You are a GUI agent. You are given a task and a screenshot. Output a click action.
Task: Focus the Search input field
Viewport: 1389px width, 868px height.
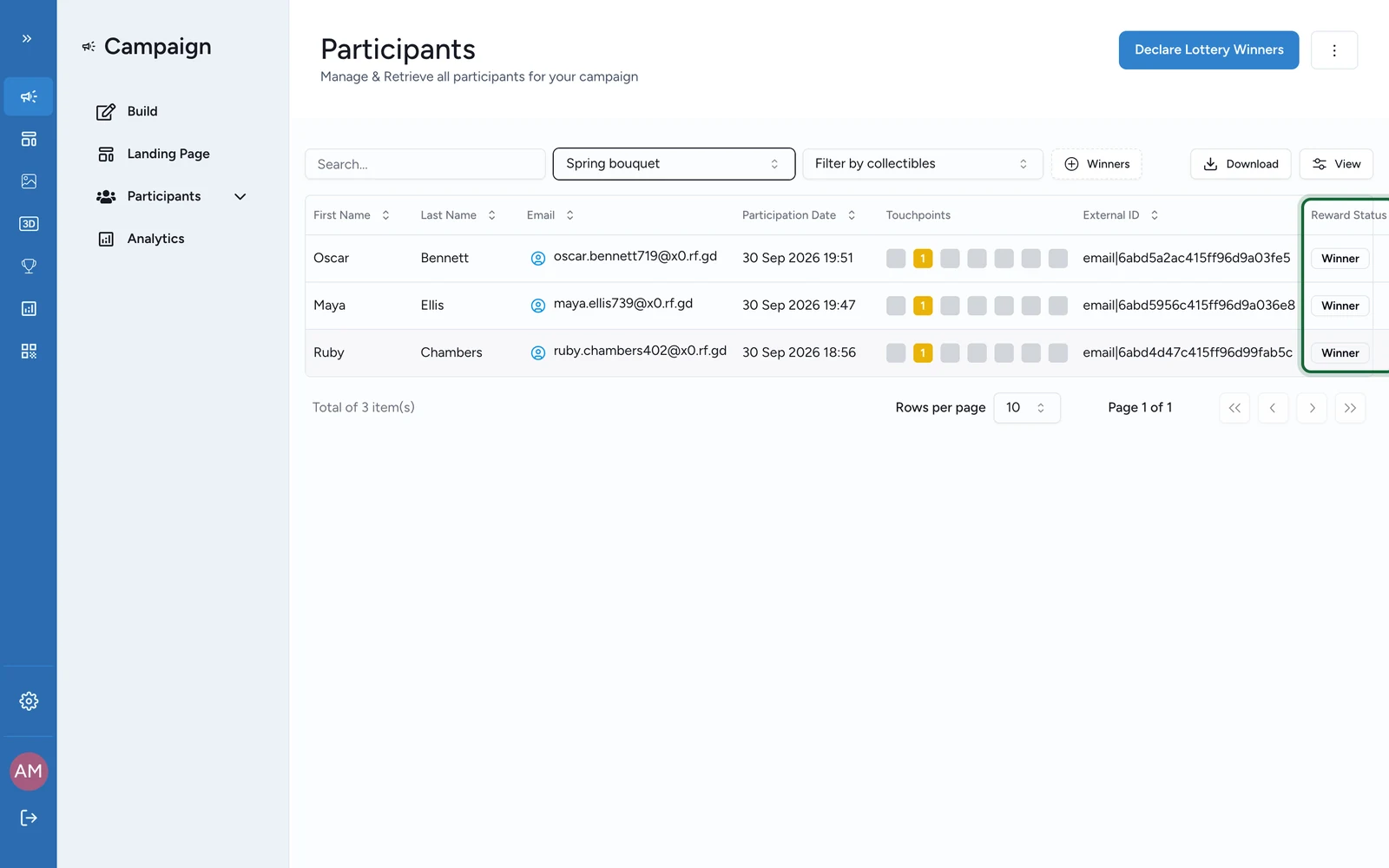(425, 164)
